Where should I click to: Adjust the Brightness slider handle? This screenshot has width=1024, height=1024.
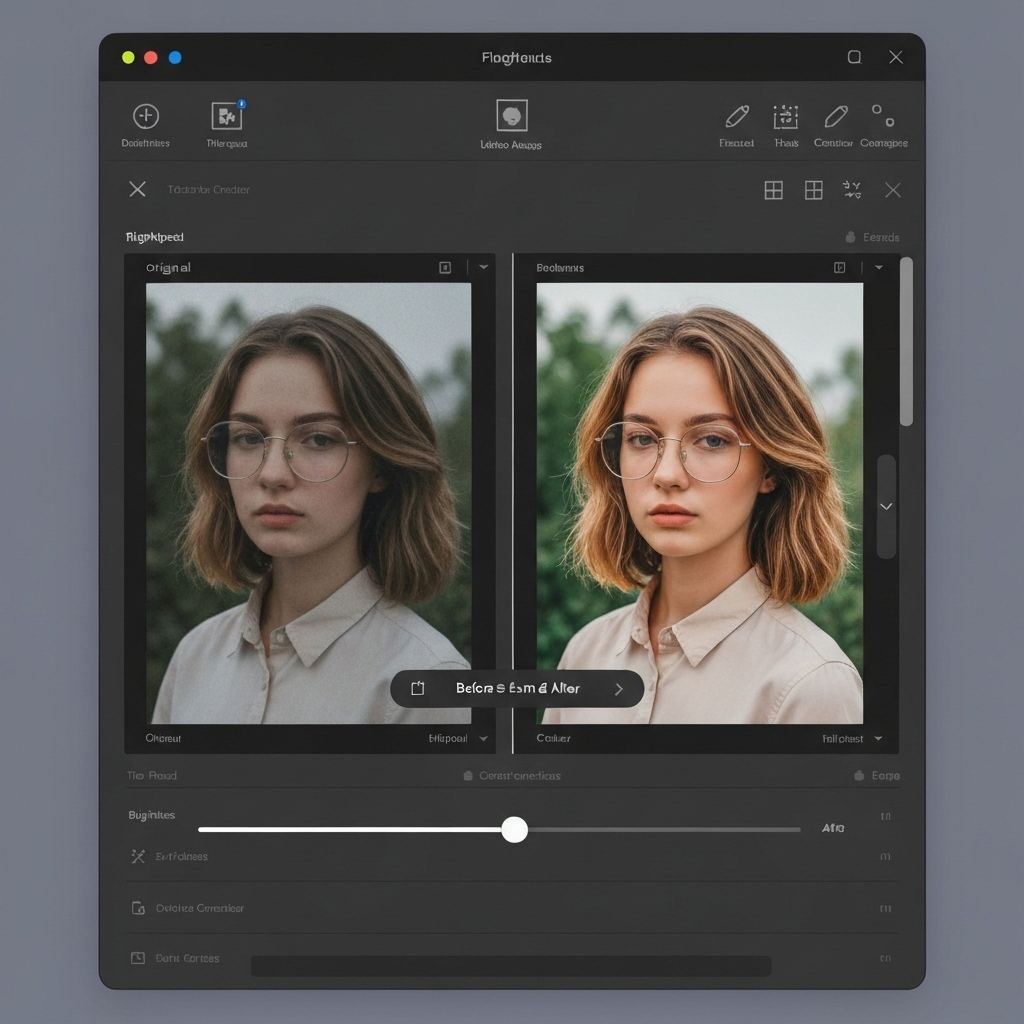(515, 830)
